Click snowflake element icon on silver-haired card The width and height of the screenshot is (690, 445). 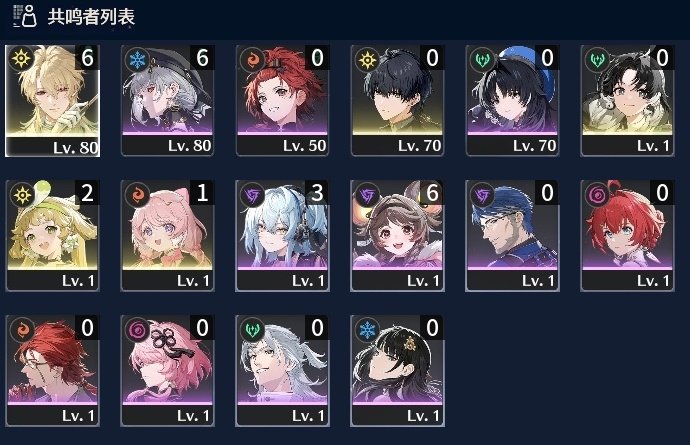click(137, 59)
